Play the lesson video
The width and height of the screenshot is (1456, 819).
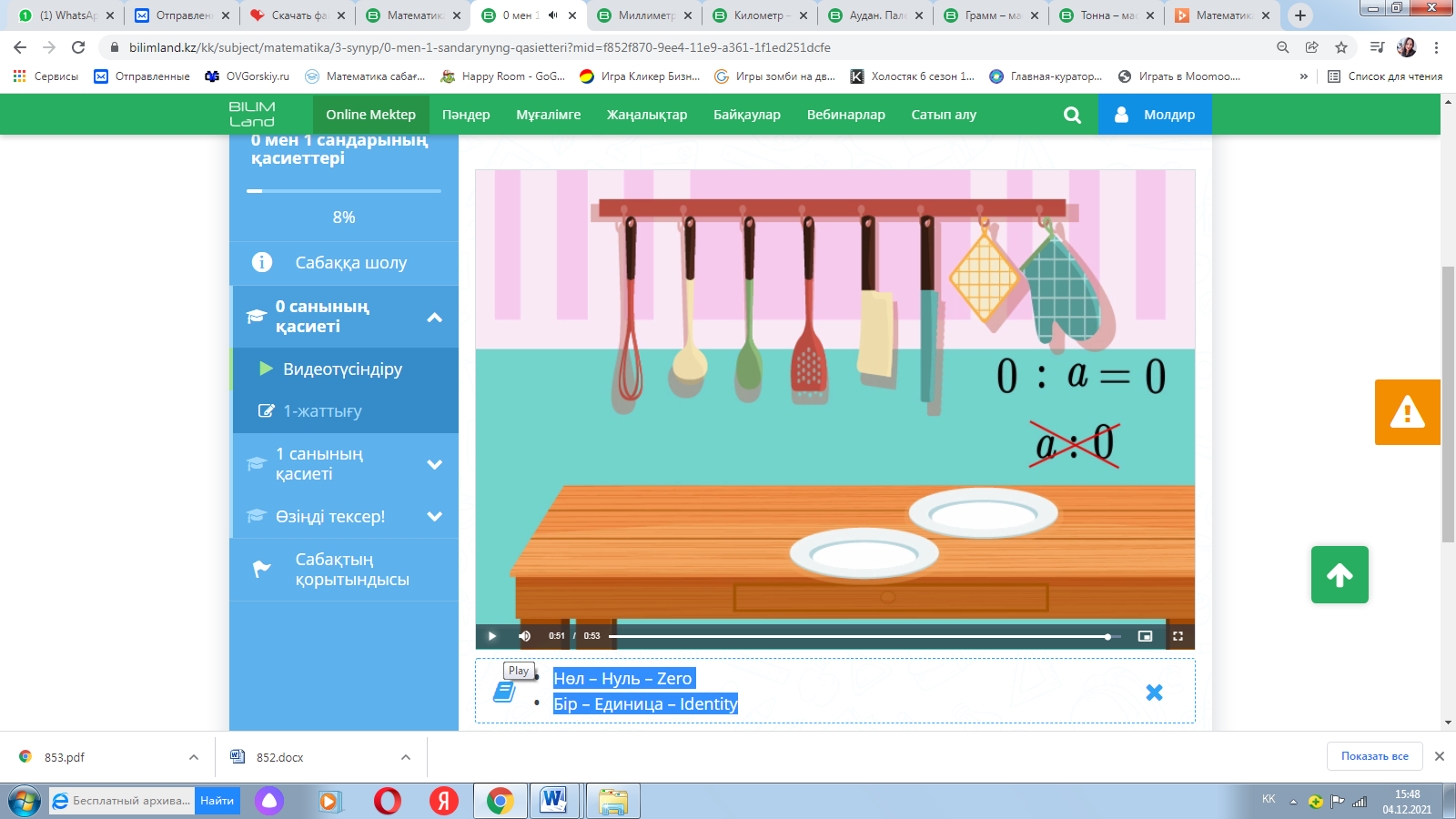click(x=492, y=636)
